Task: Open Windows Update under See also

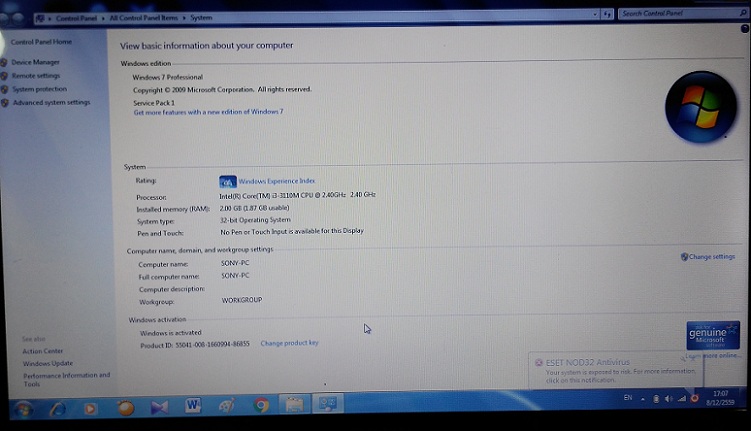Action: pyautogui.click(x=48, y=363)
